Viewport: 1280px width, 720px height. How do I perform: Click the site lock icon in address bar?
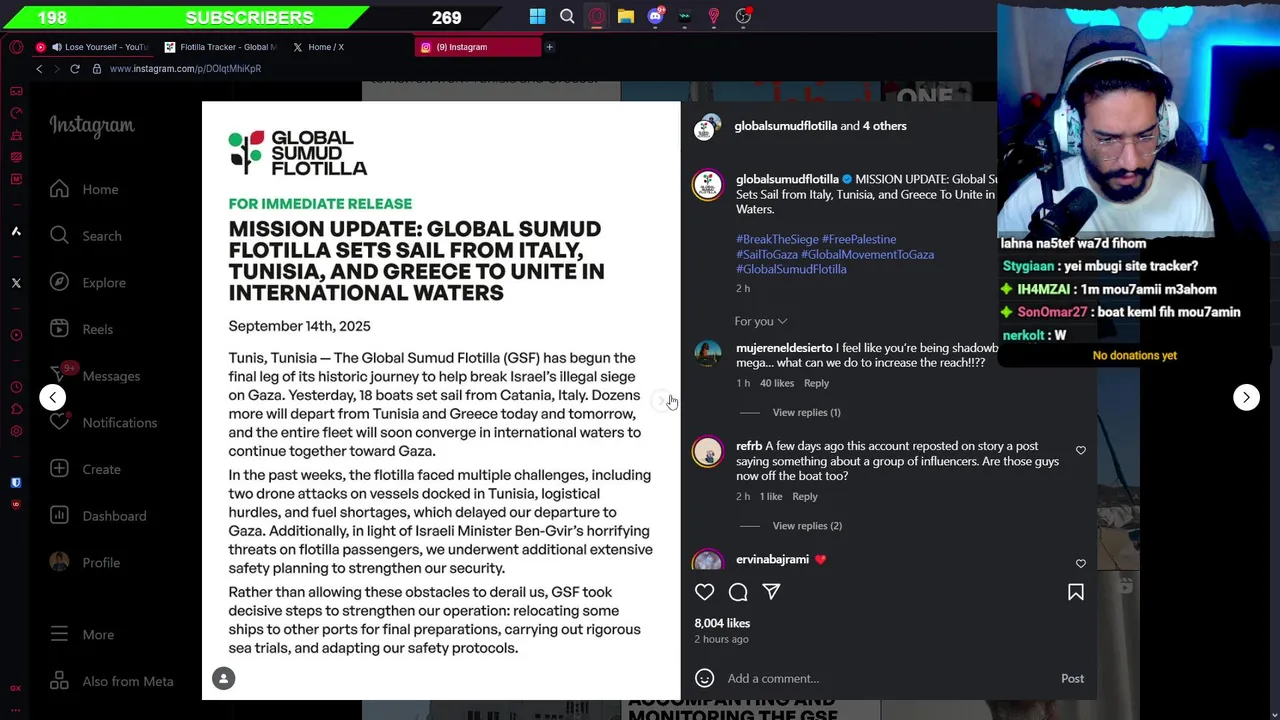pos(97,69)
